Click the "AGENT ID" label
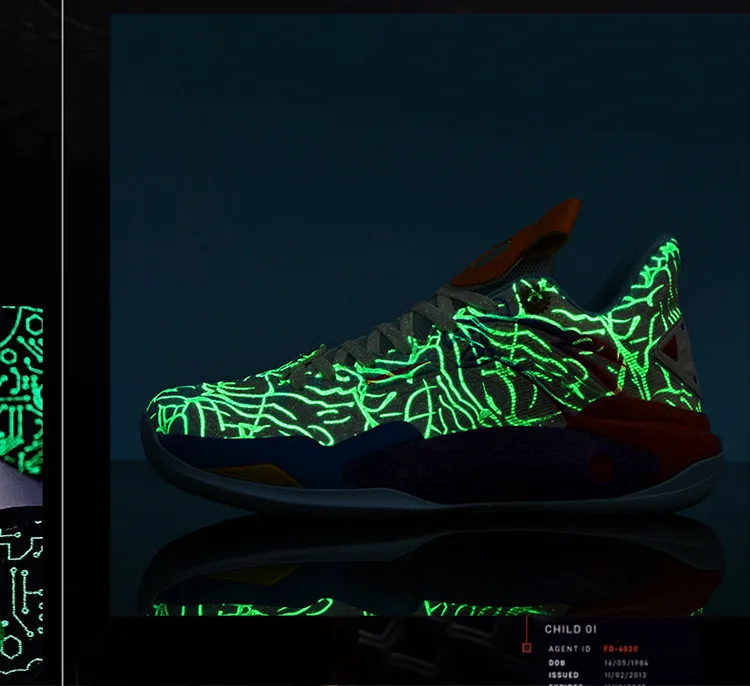Screen dimensions: 750x686 tap(569, 649)
